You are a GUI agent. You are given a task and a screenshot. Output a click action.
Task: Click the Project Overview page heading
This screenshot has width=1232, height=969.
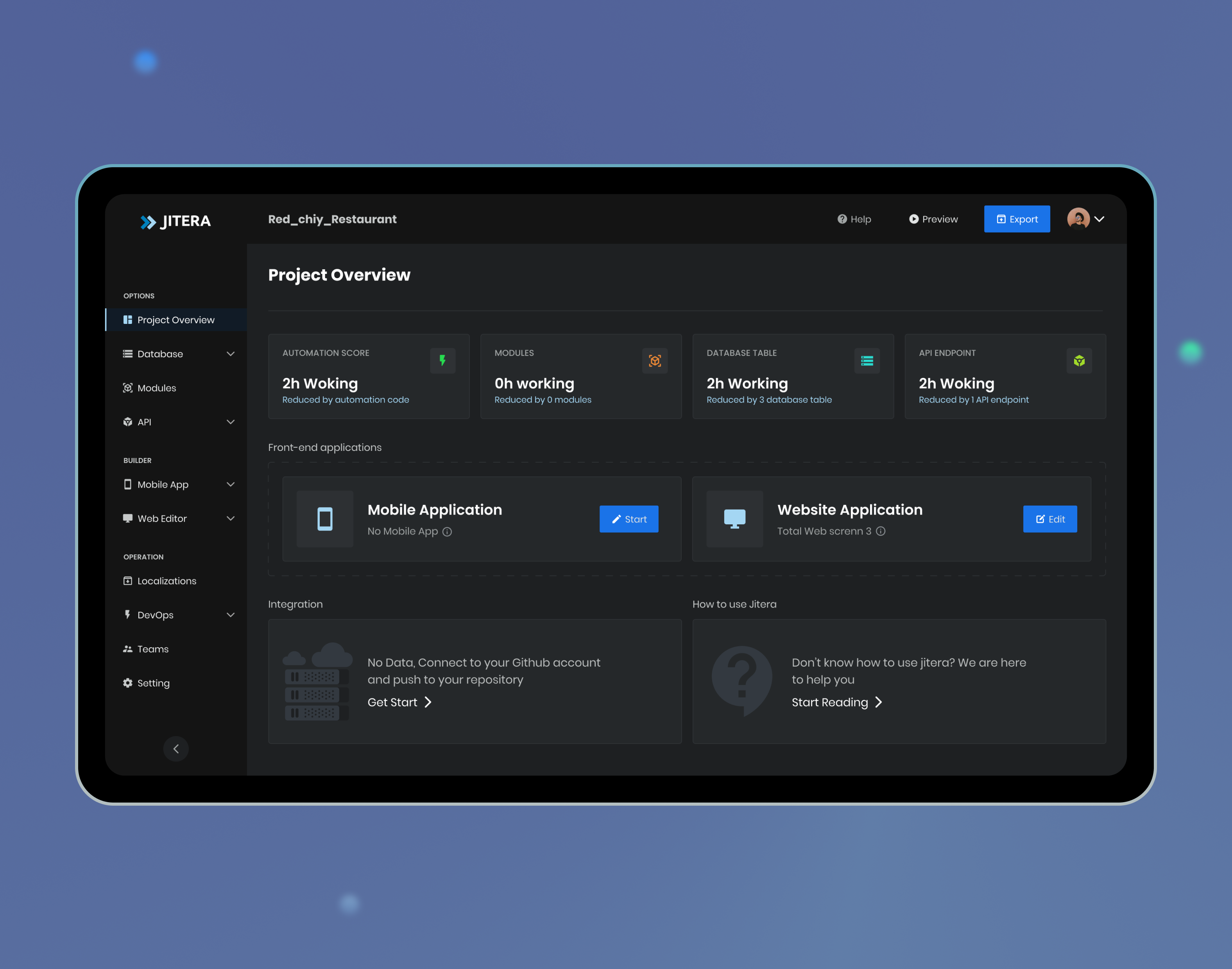(339, 275)
